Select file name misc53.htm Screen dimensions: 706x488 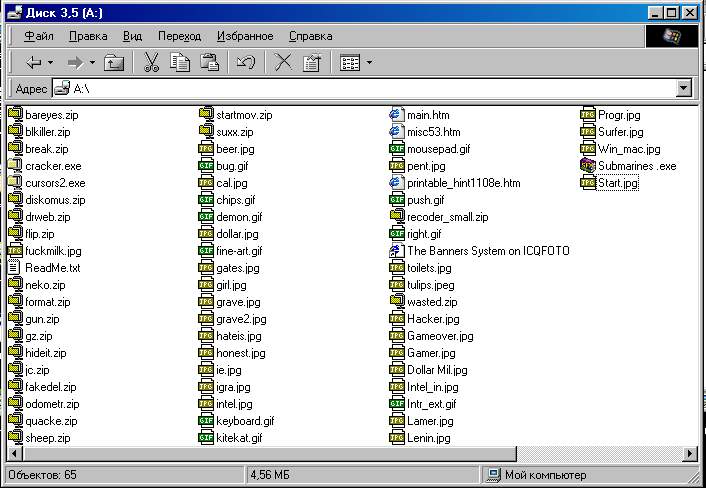coord(434,132)
